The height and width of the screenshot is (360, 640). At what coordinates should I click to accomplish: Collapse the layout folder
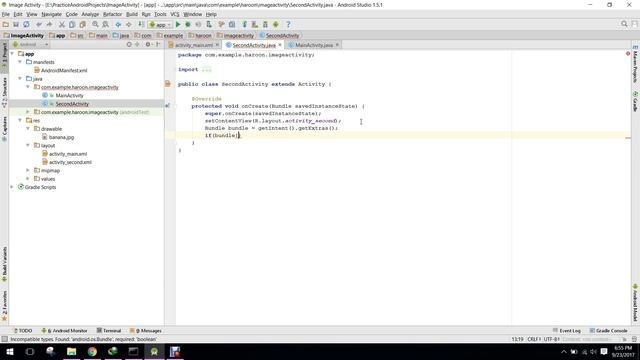tap(28, 145)
